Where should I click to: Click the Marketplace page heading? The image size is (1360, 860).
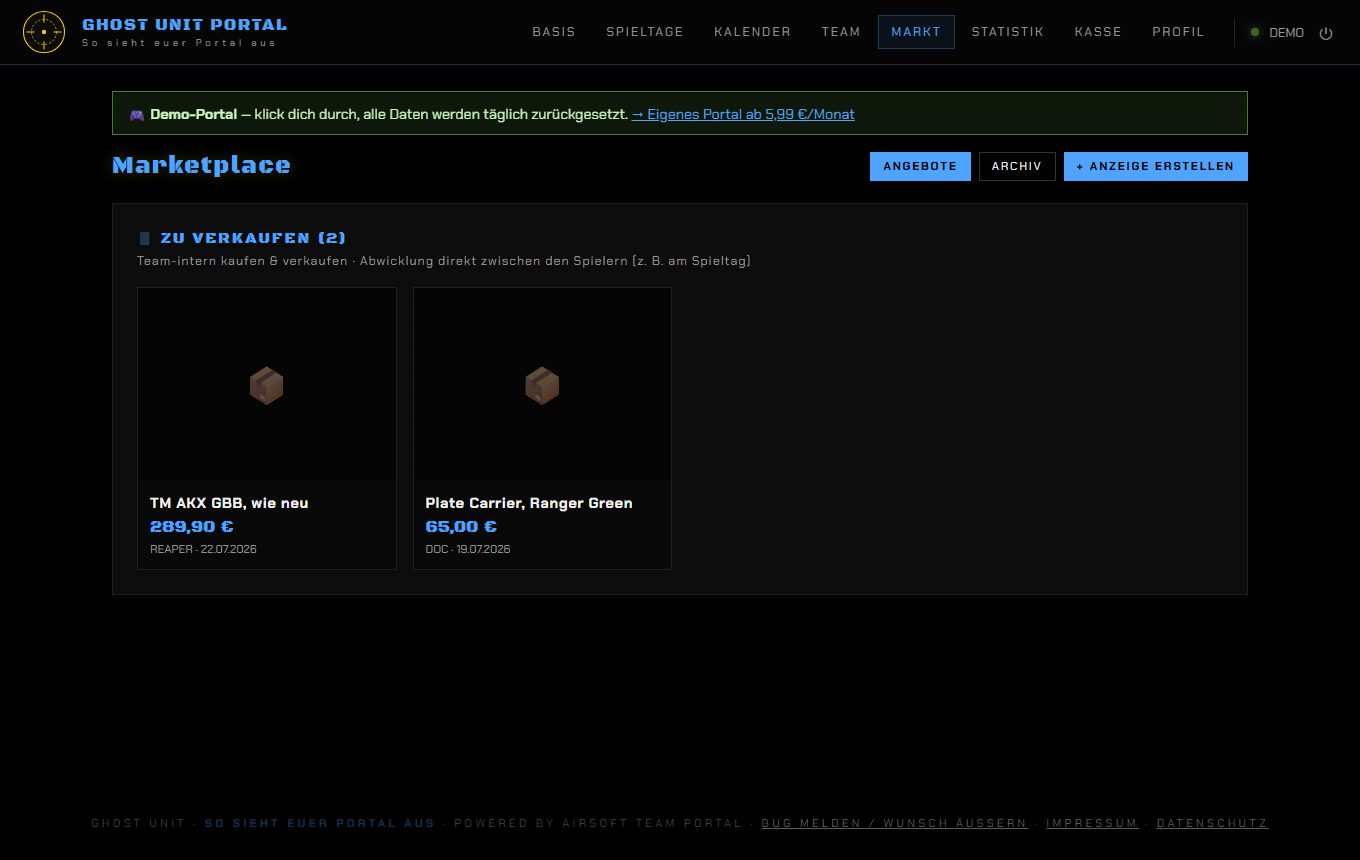pos(201,165)
